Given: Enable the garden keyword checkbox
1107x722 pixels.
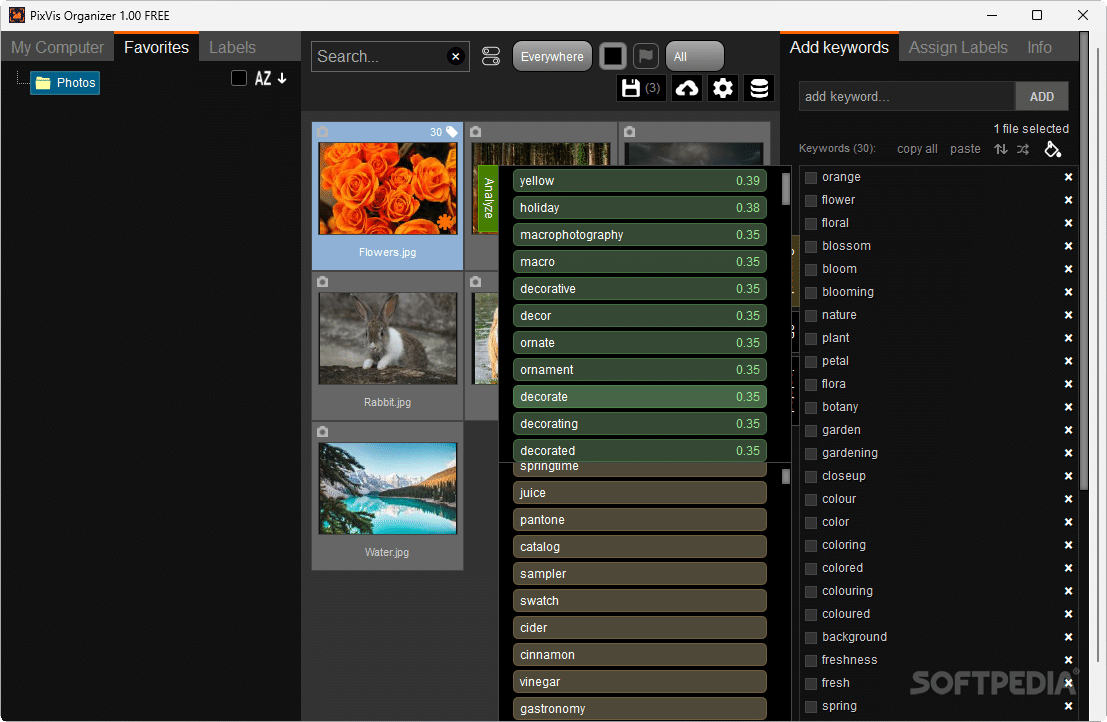Looking at the screenshot, I should click(x=810, y=430).
